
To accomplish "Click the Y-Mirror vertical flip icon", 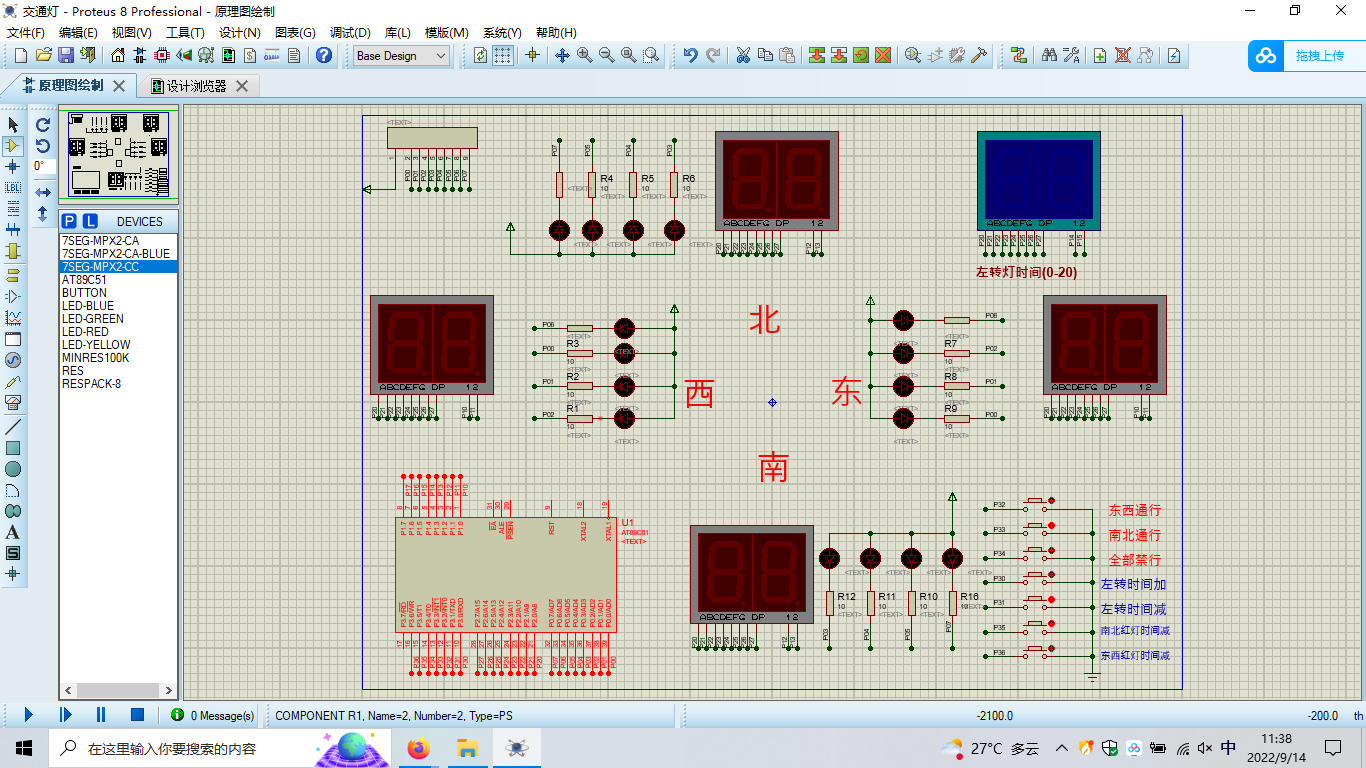I will tap(43, 213).
